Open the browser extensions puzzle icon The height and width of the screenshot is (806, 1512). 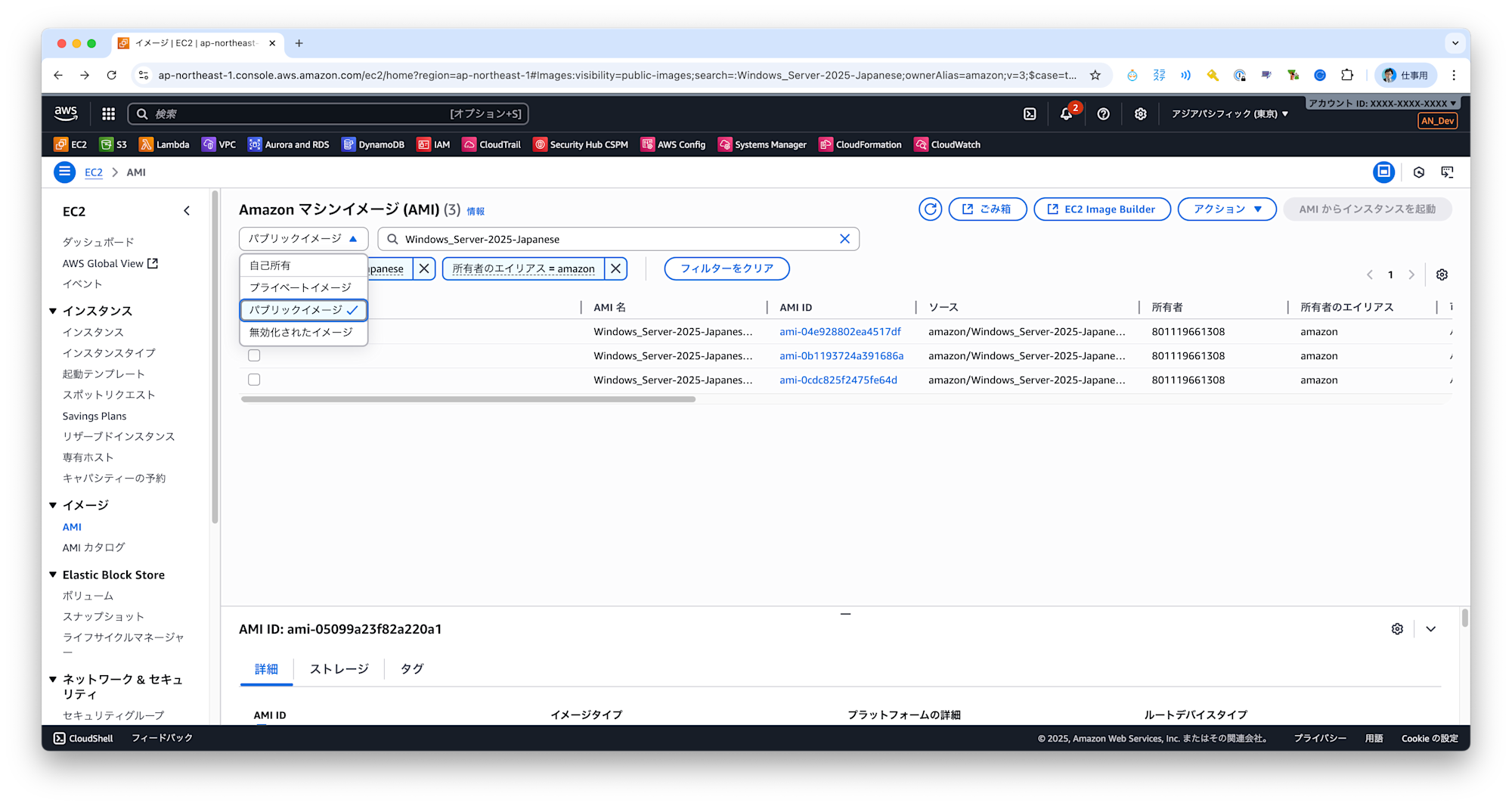tap(1347, 75)
